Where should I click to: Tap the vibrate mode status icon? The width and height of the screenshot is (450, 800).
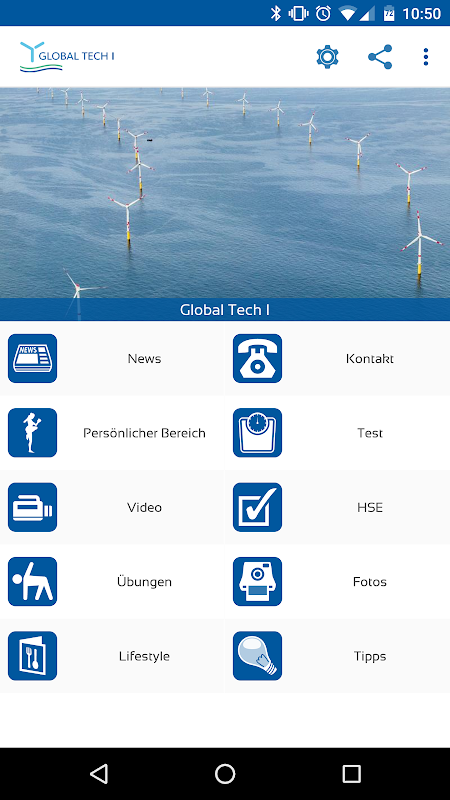[298, 13]
